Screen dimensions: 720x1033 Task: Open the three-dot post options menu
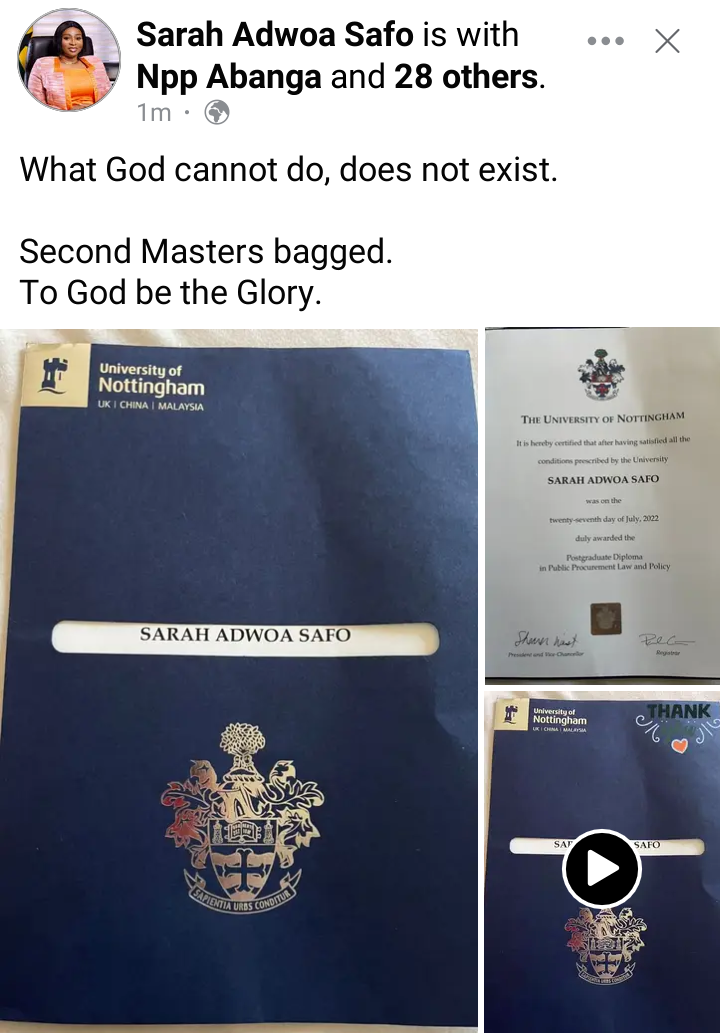pos(605,41)
